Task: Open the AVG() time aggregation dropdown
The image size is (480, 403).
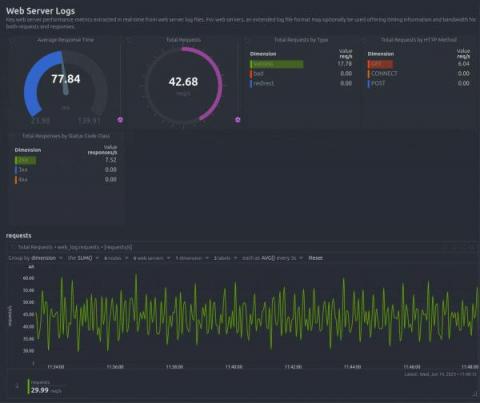Action: click(272, 258)
